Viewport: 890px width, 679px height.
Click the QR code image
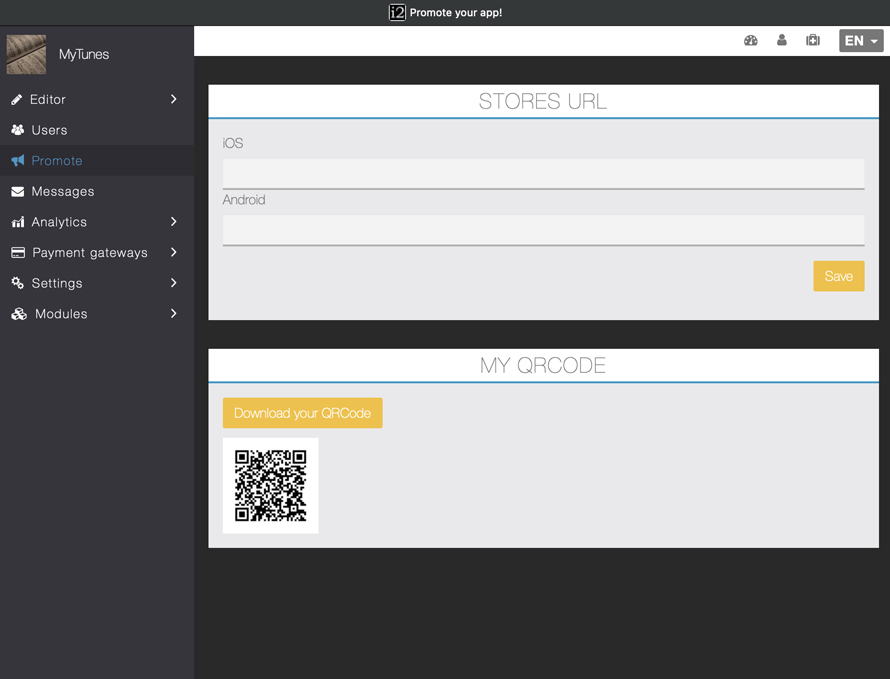coord(270,486)
